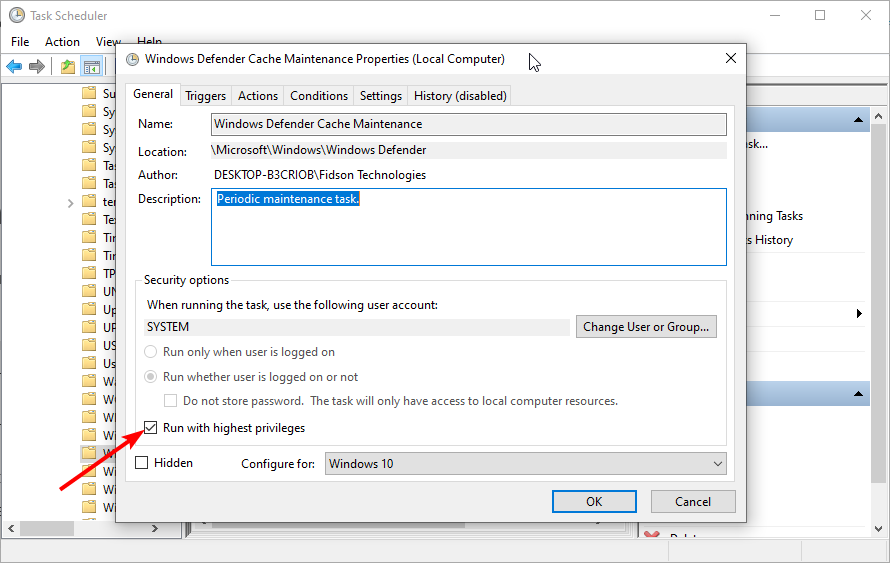Open the Action menu
The image size is (890, 563).
[x=62, y=41]
